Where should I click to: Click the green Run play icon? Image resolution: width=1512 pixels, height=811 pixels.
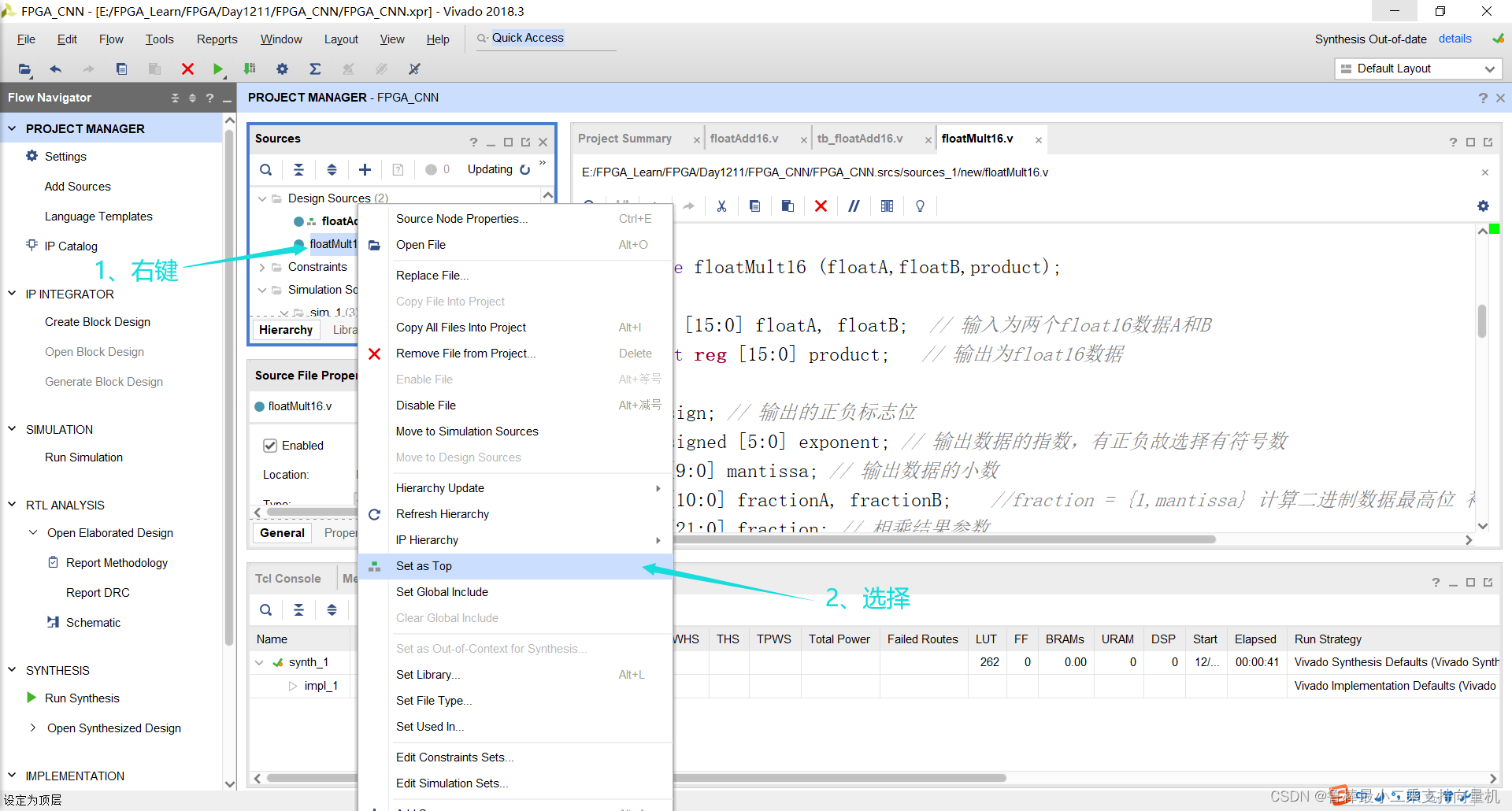[218, 69]
